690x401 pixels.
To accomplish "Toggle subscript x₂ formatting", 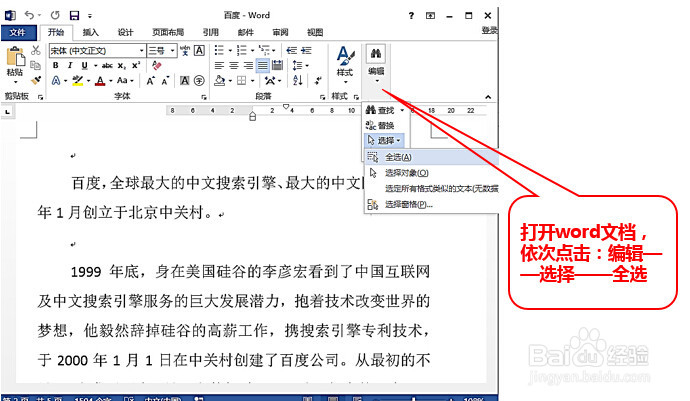I will tap(122, 66).
